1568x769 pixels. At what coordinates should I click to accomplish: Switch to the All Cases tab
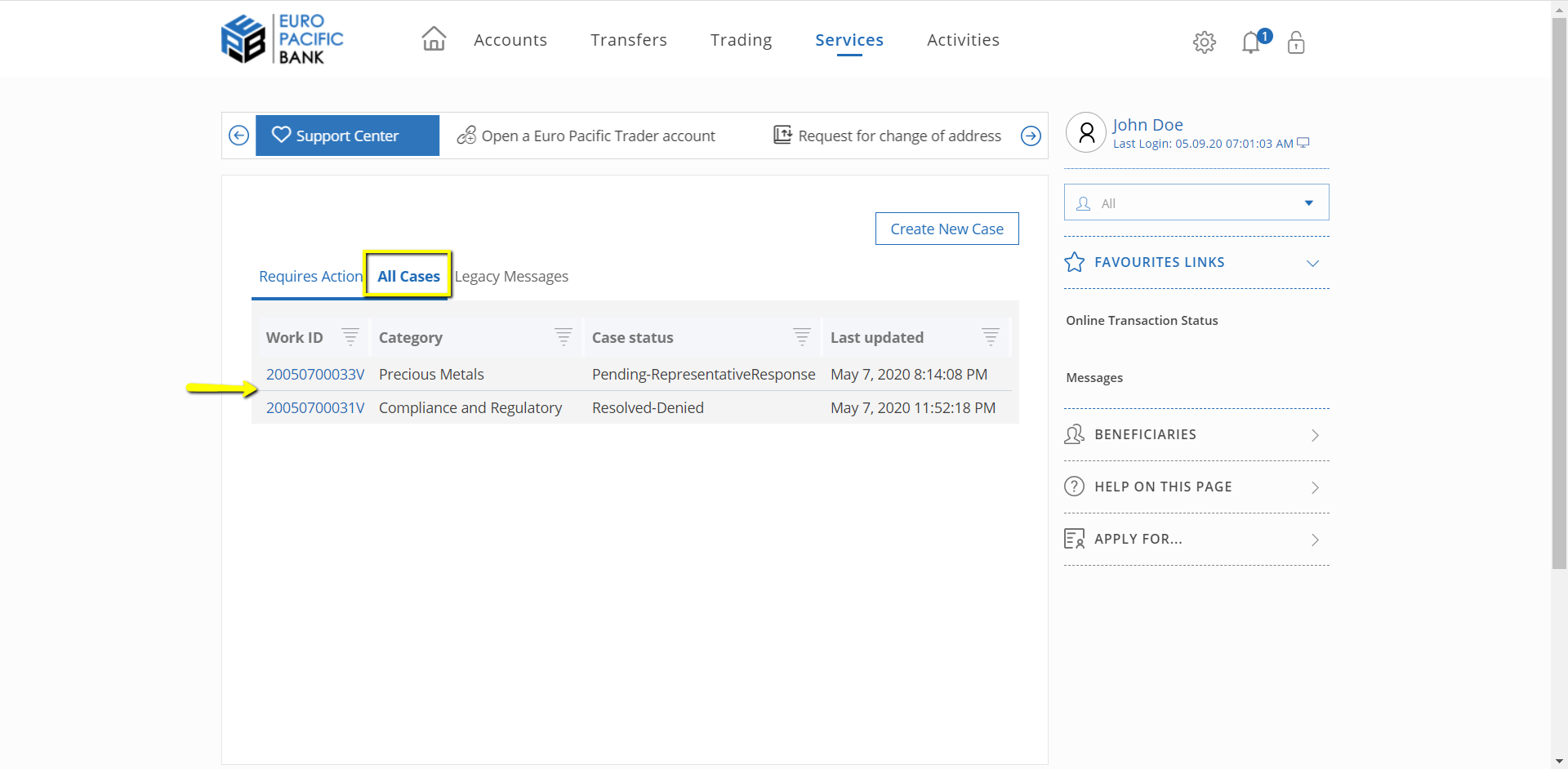click(x=408, y=277)
